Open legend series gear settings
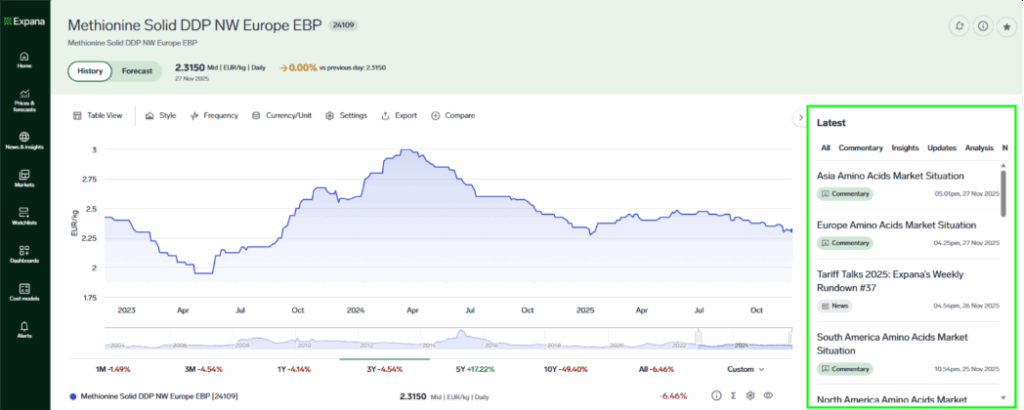Image resolution: width=1024 pixels, height=410 pixels. (x=751, y=396)
